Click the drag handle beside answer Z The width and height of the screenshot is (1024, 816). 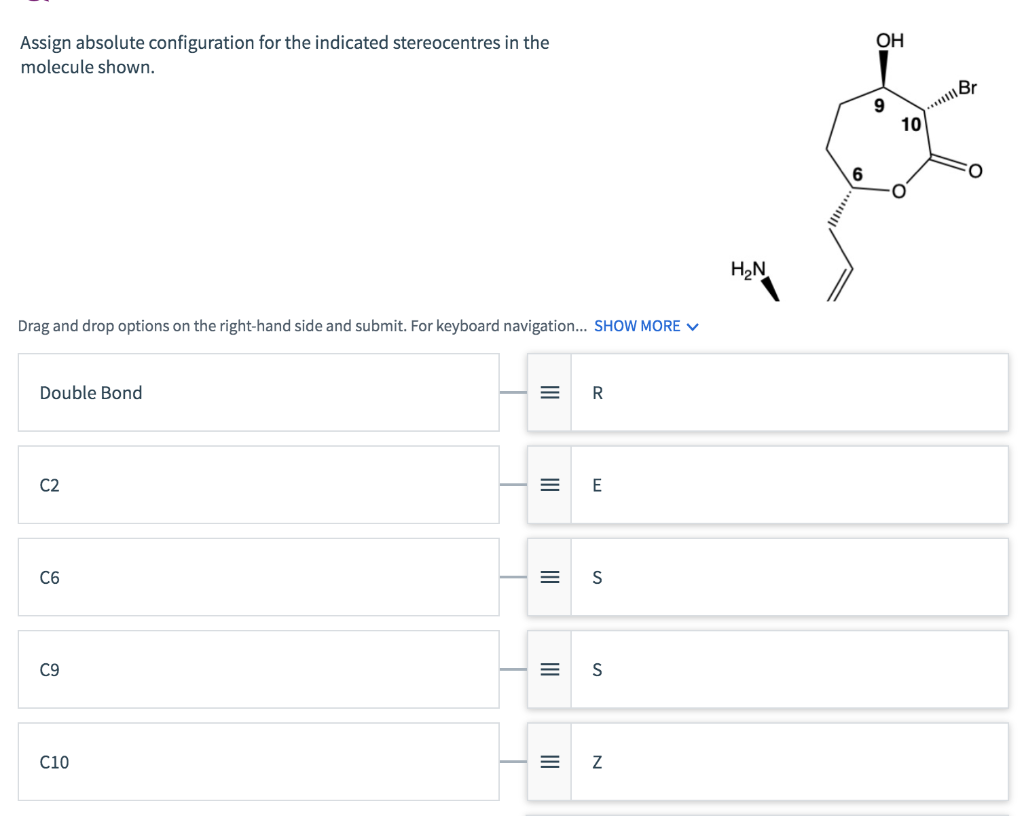549,762
